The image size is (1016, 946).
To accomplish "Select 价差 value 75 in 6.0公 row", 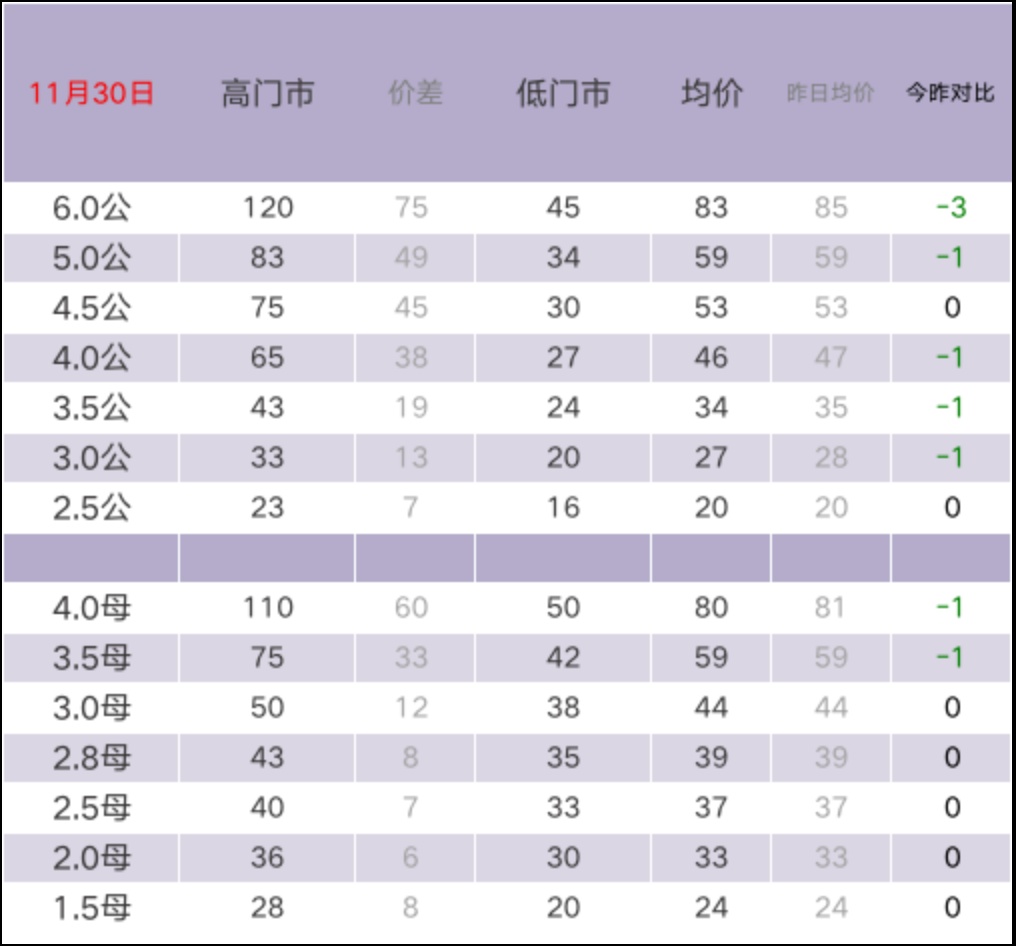I will coord(411,208).
